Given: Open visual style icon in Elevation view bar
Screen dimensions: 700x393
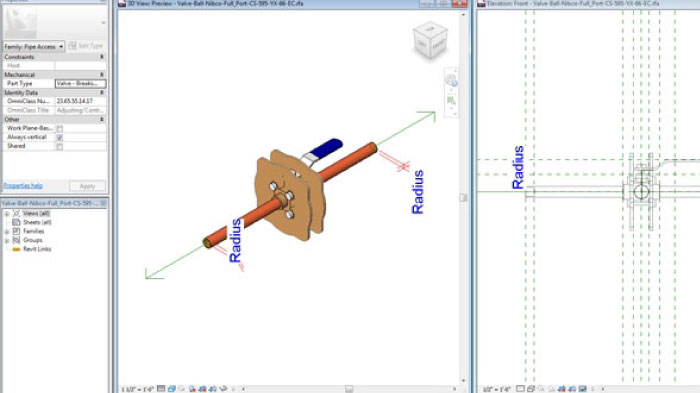Looking at the screenshot, I should pyautogui.click(x=531, y=389).
